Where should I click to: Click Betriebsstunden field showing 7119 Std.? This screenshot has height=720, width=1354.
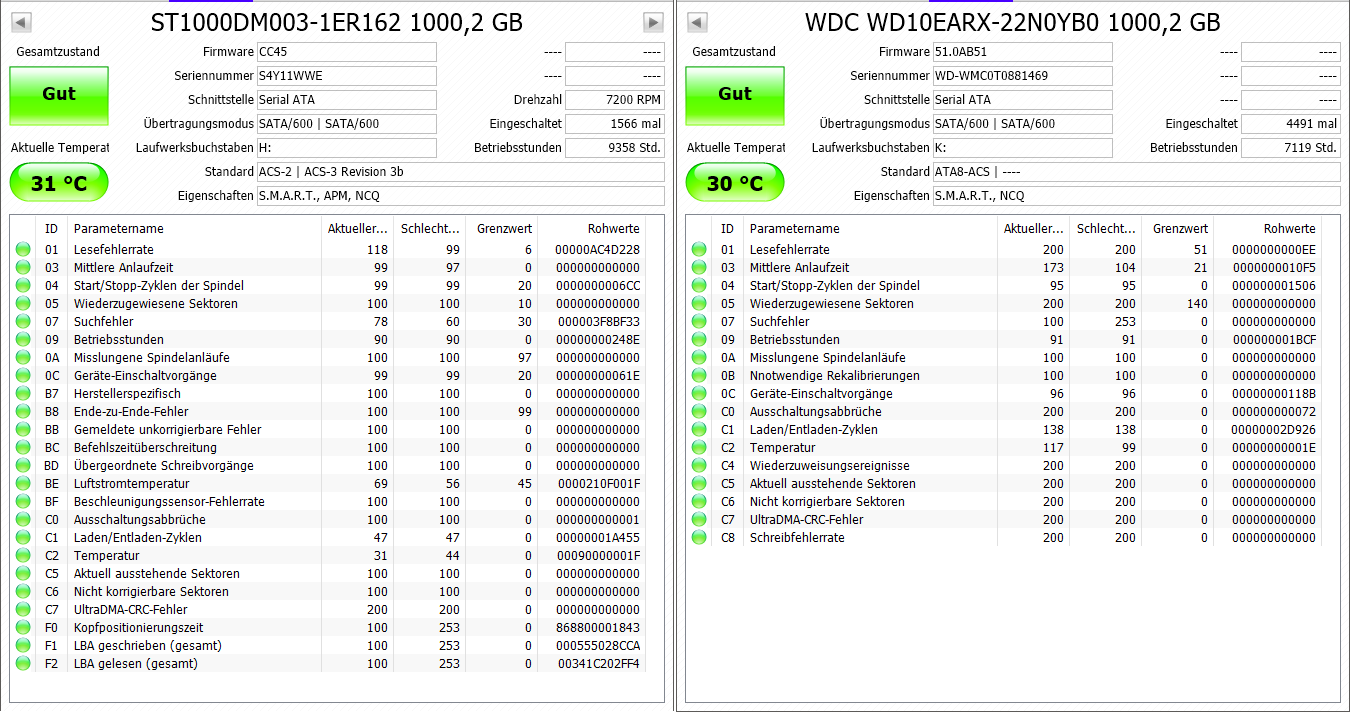[1290, 148]
